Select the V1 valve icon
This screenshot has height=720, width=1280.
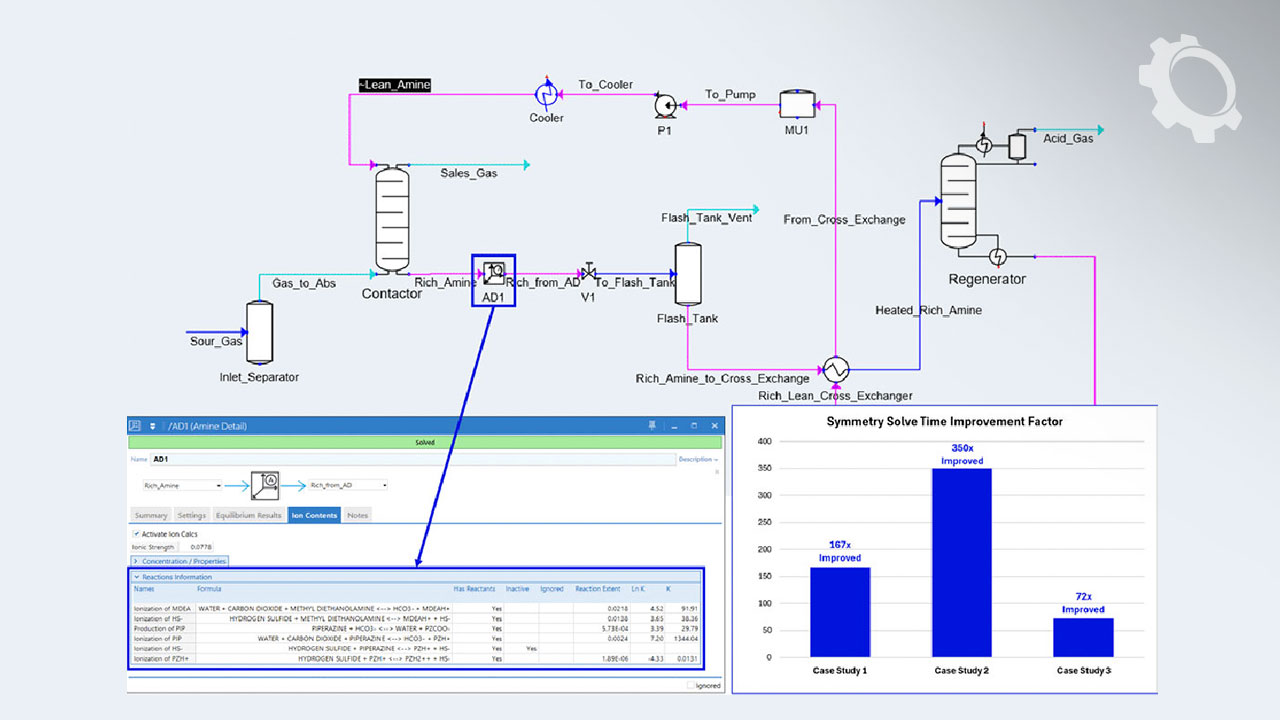(x=589, y=272)
